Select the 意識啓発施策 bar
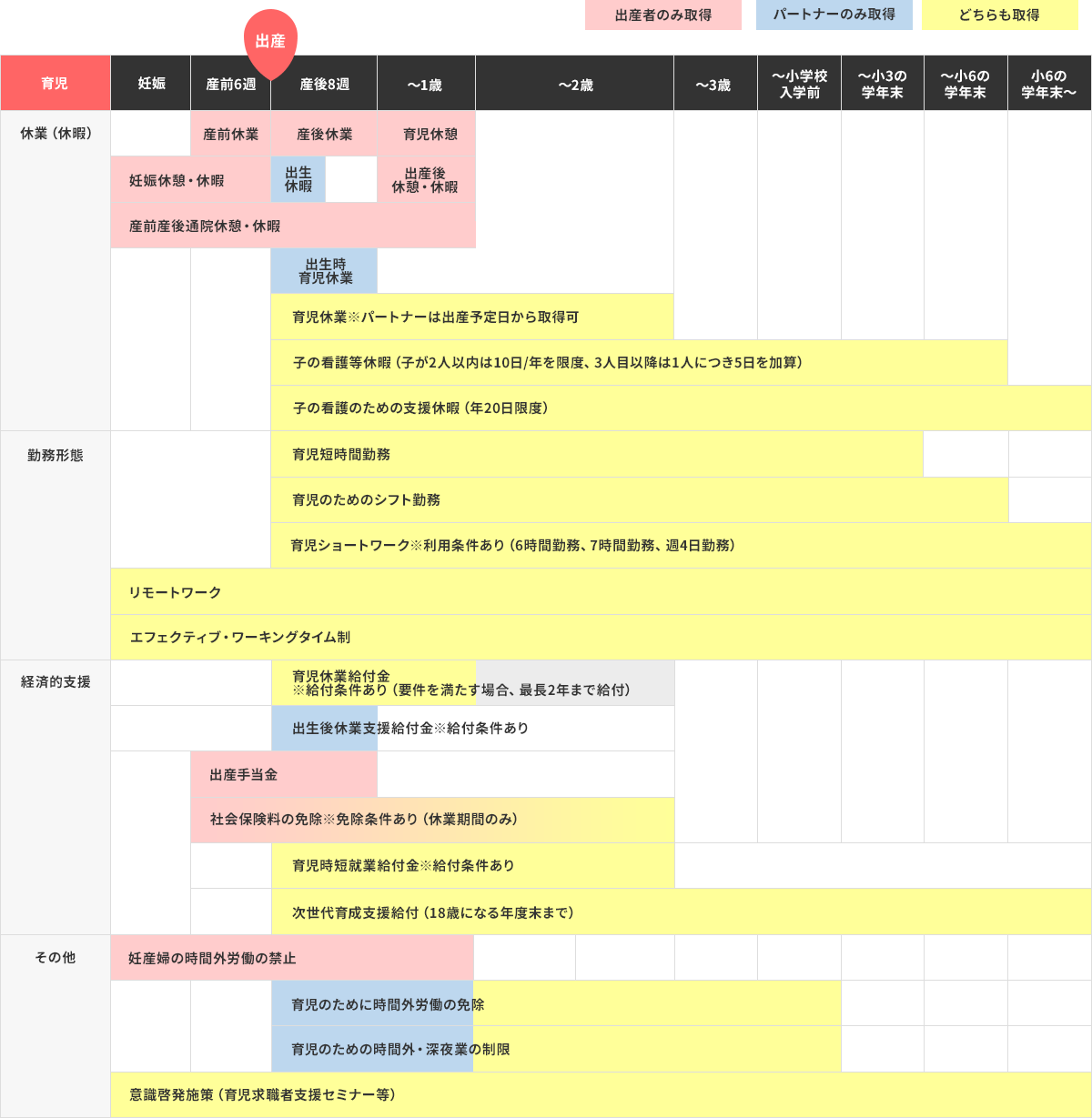The image size is (1092, 1118). (601, 1094)
